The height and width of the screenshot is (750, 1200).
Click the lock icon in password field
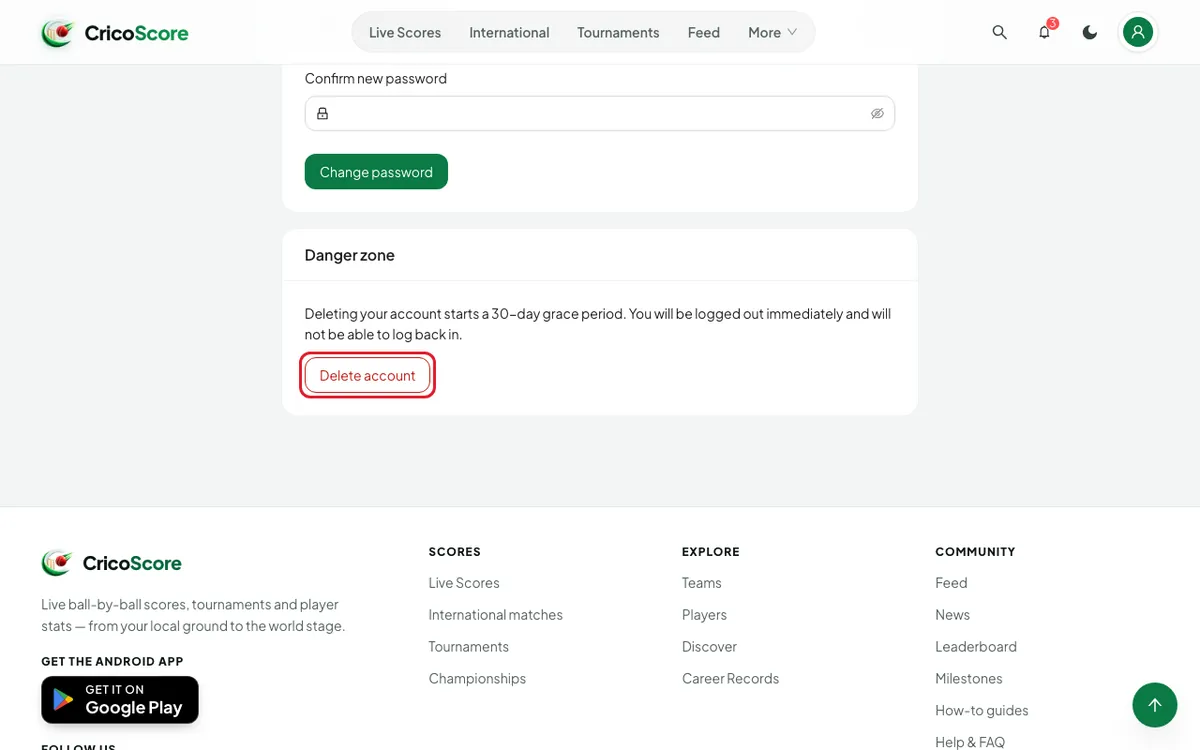pyautogui.click(x=322, y=113)
